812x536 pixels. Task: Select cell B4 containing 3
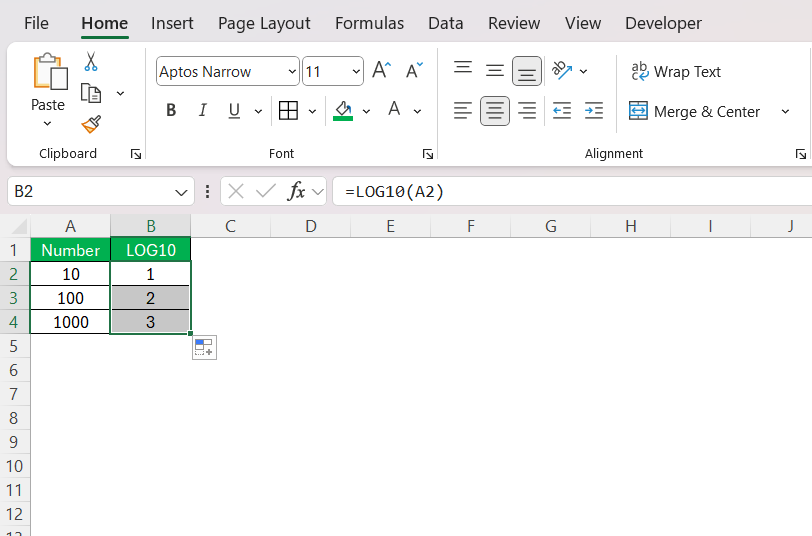click(x=151, y=322)
